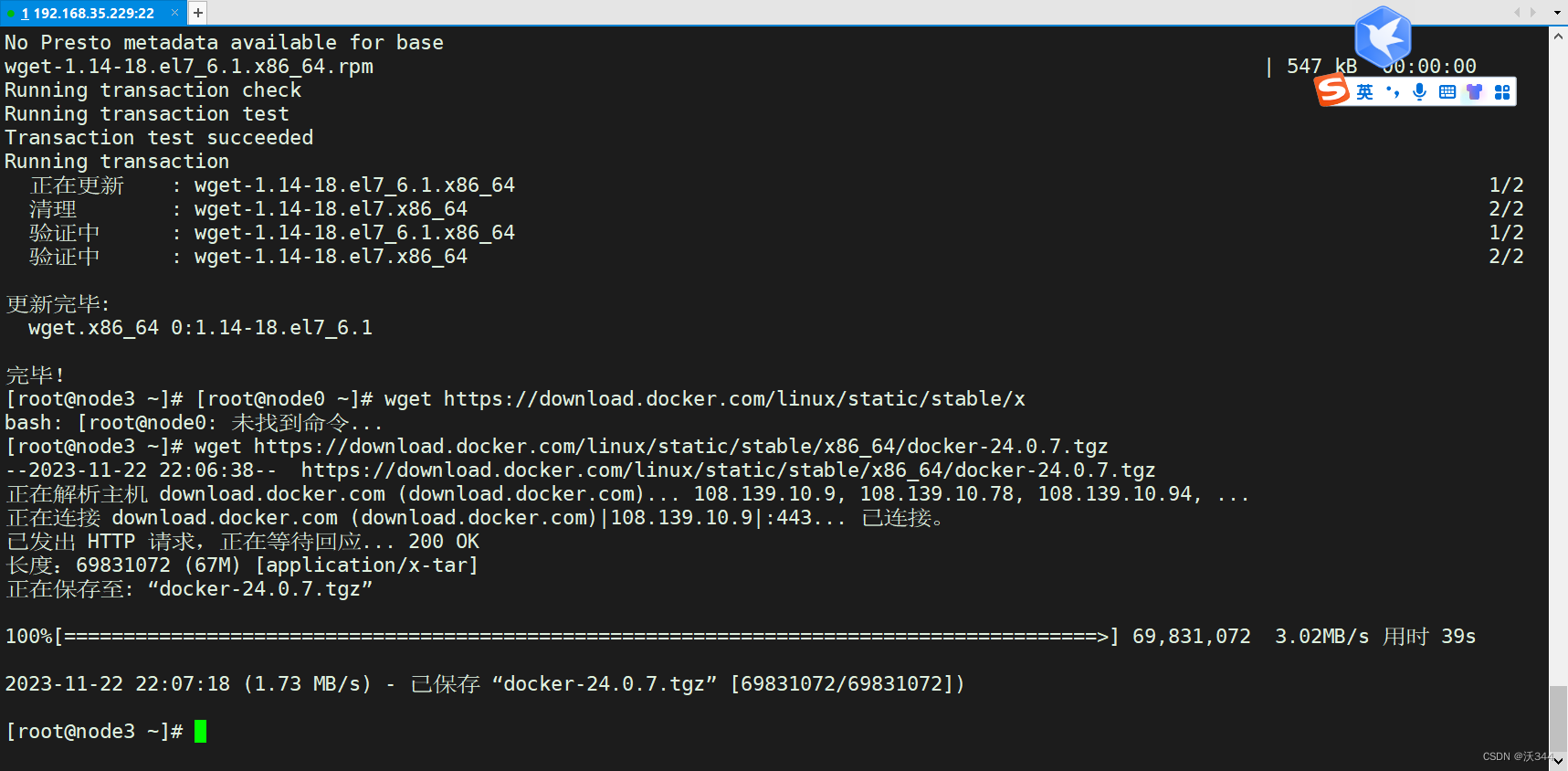
Task: Select the Sogou punctuation mark icon
Action: 1393,90
